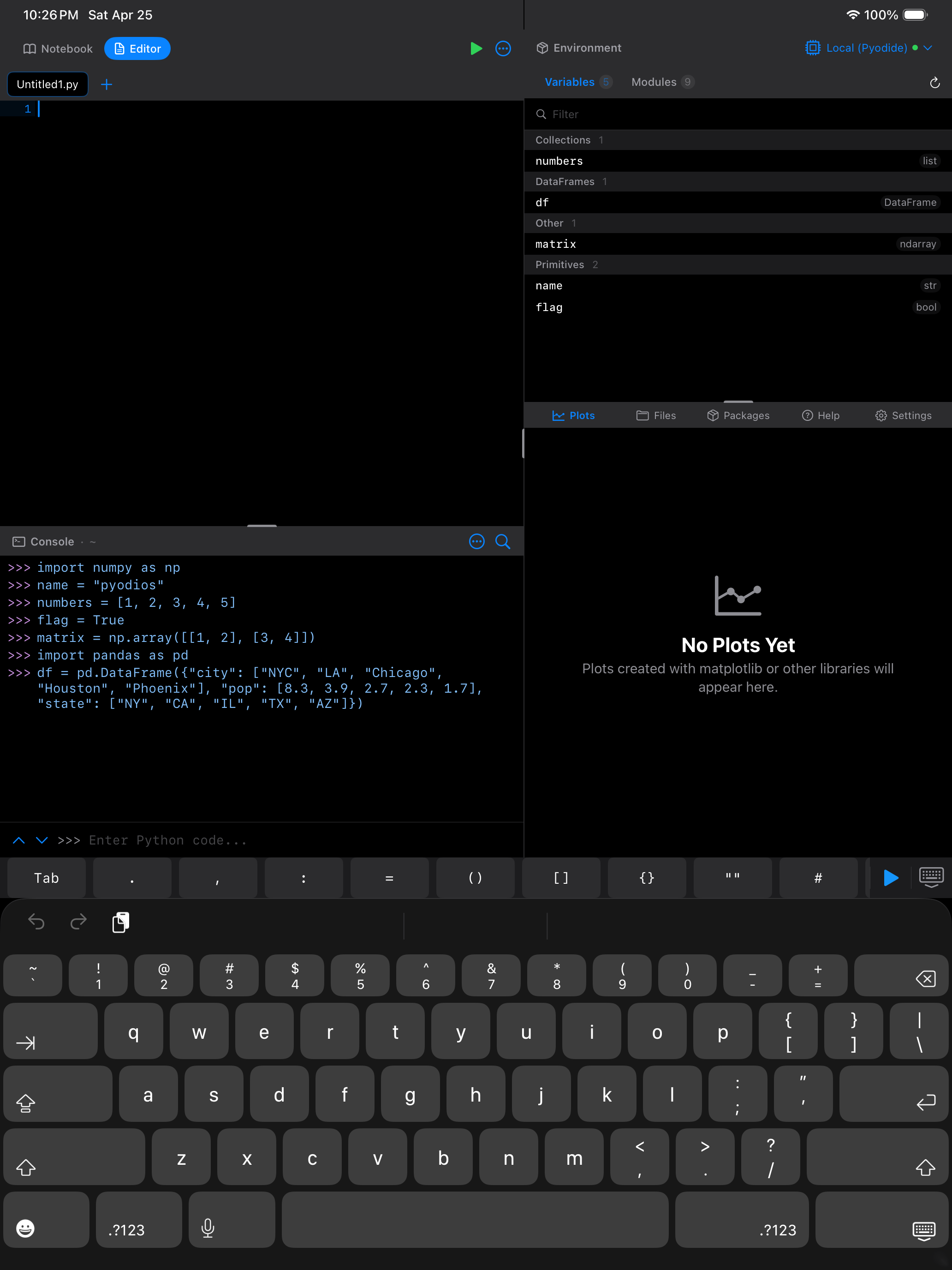This screenshot has width=952, height=1270.
Task: Expand the numbers list variable
Action: pos(738,162)
